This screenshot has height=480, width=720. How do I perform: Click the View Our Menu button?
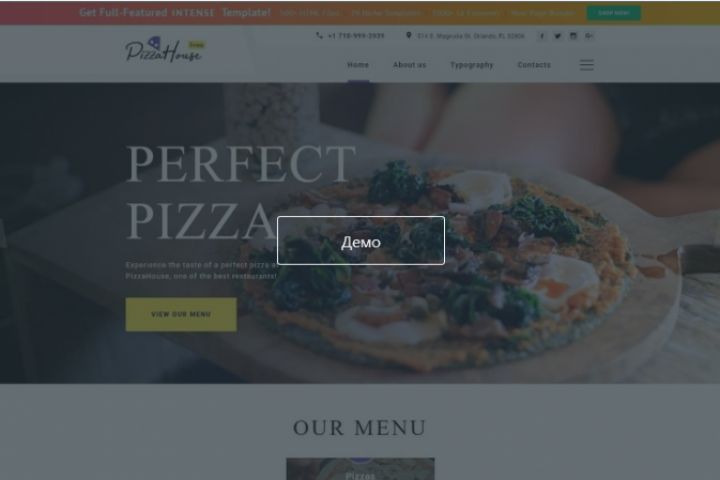(181, 314)
